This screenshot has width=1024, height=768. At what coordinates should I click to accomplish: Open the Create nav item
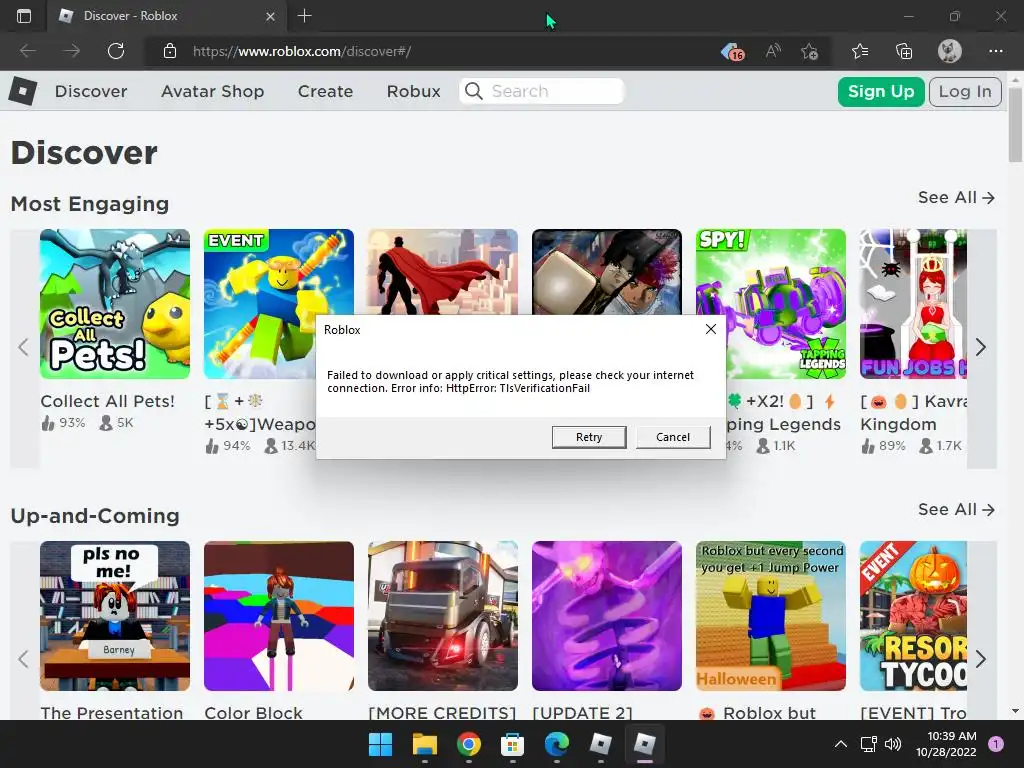point(325,91)
